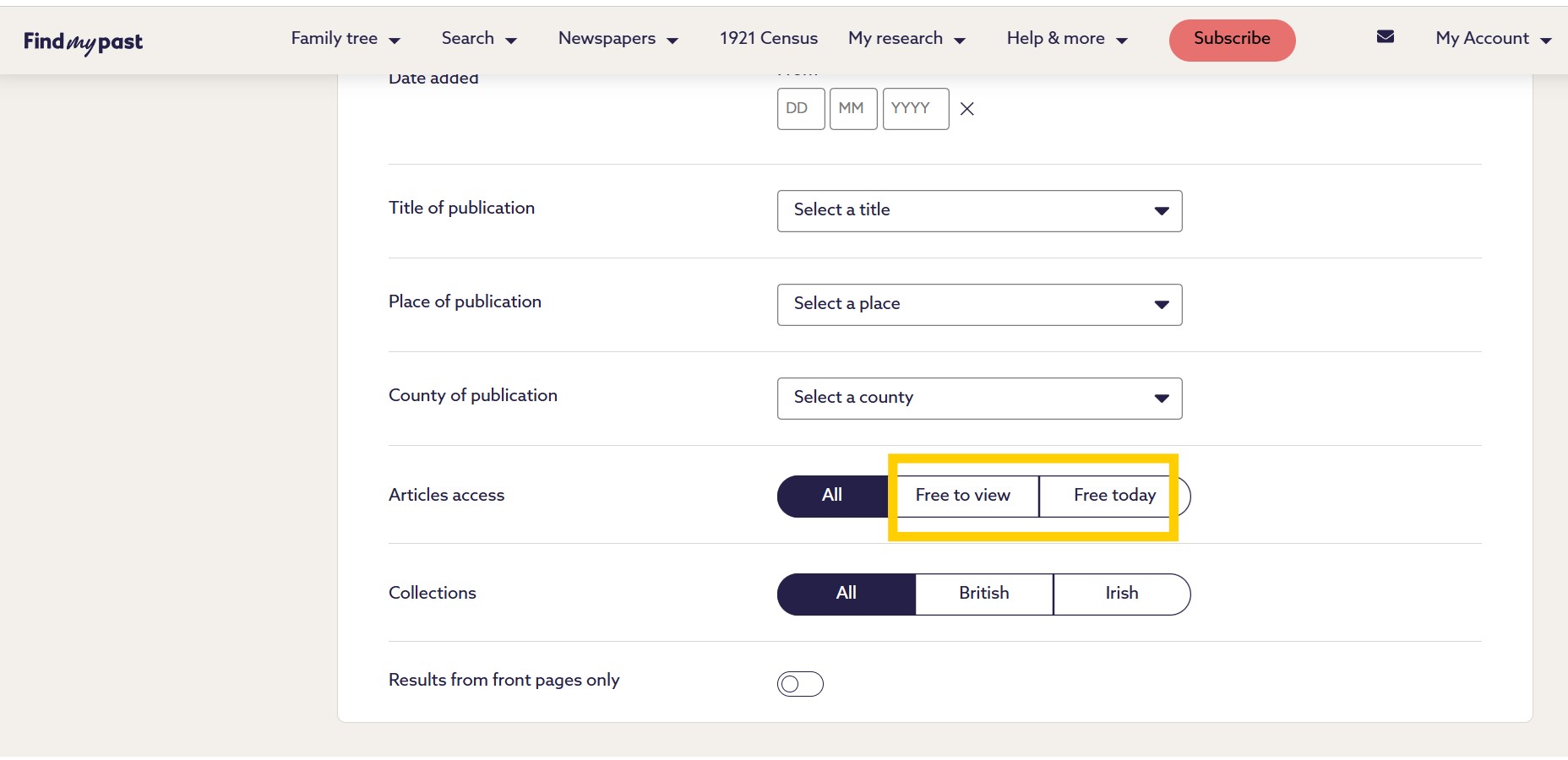This screenshot has height=760, width=1568.
Task: Open the Help & more menu
Action: click(1066, 39)
